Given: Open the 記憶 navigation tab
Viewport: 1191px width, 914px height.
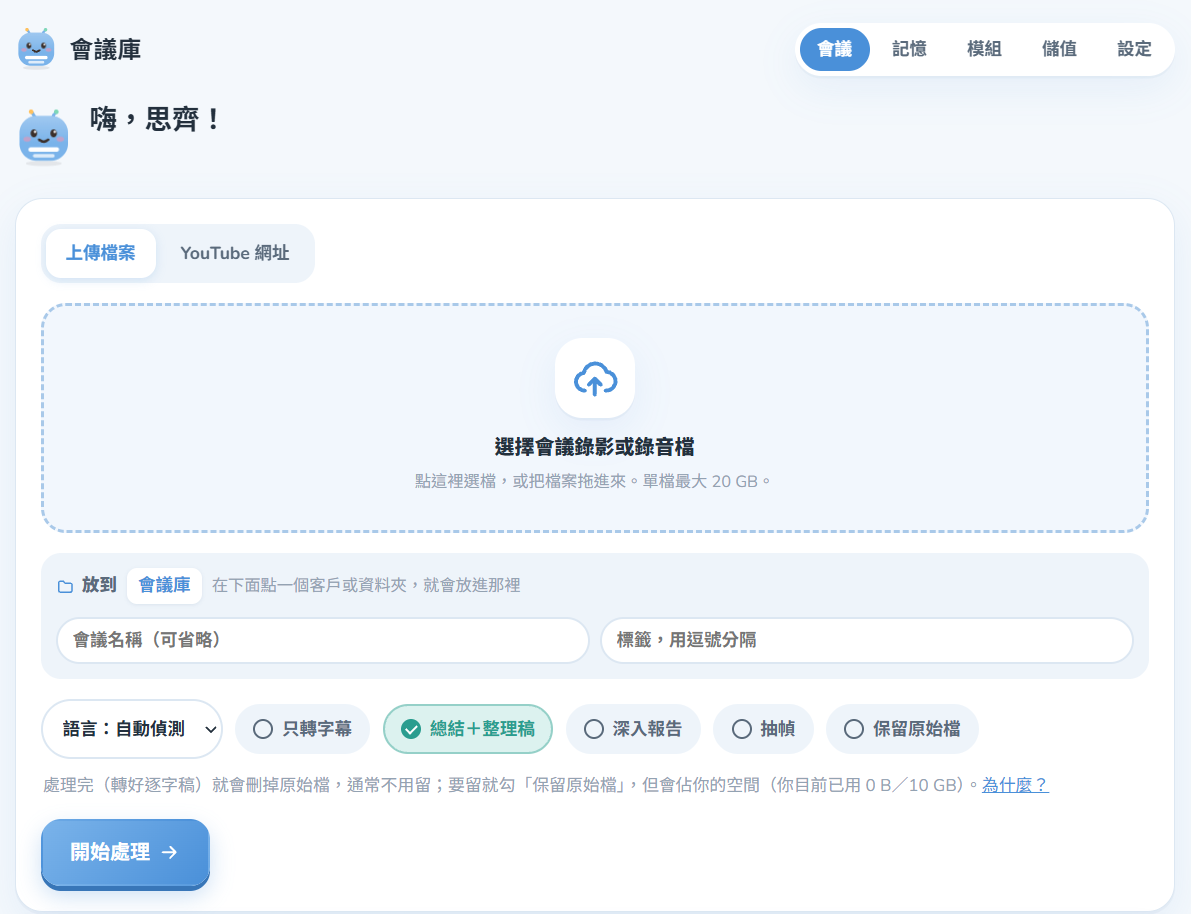Looking at the screenshot, I should (909, 49).
